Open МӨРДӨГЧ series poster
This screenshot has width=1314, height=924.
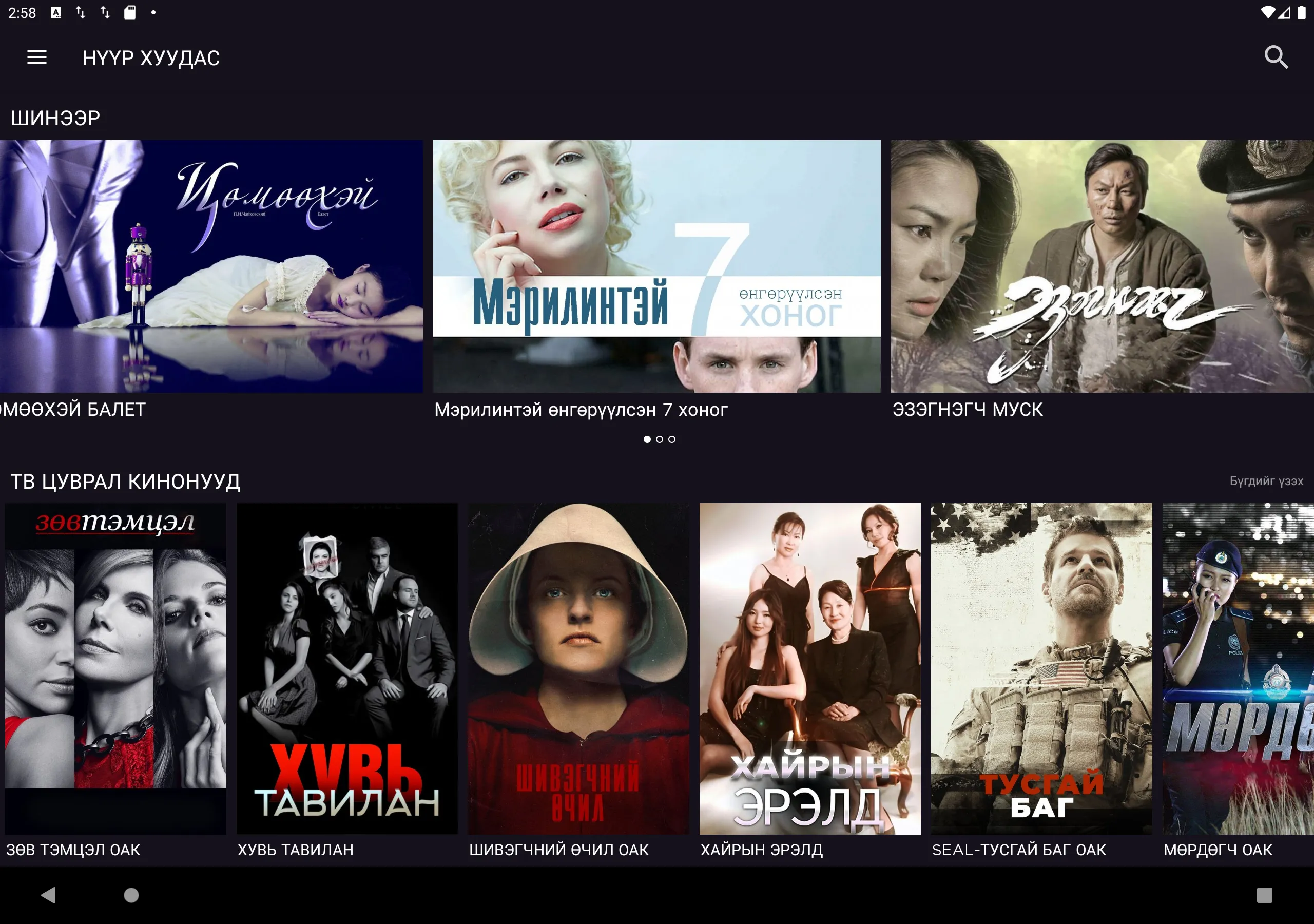tap(1238, 668)
